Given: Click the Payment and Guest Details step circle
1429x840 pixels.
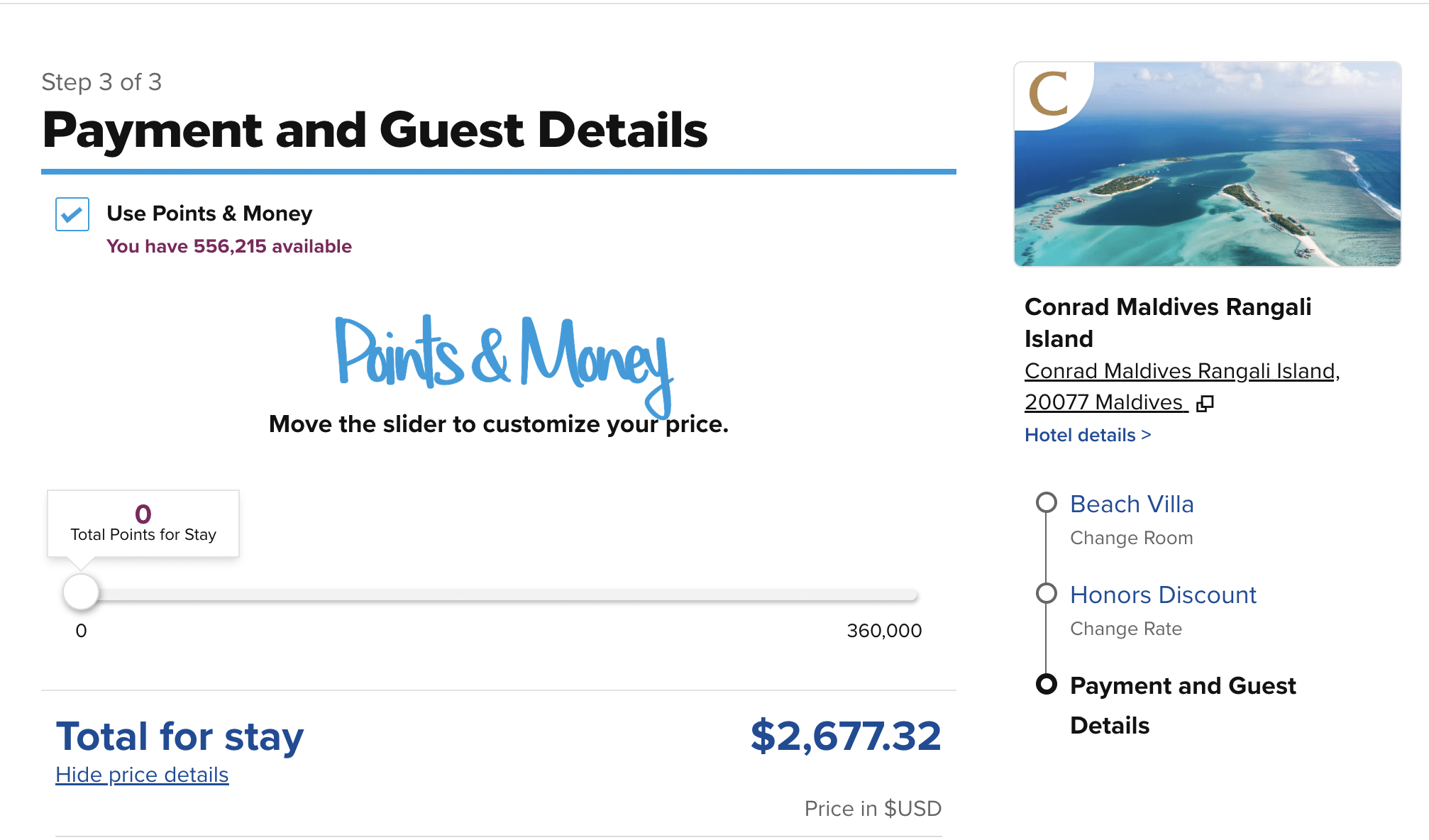Looking at the screenshot, I should coord(1047,684).
